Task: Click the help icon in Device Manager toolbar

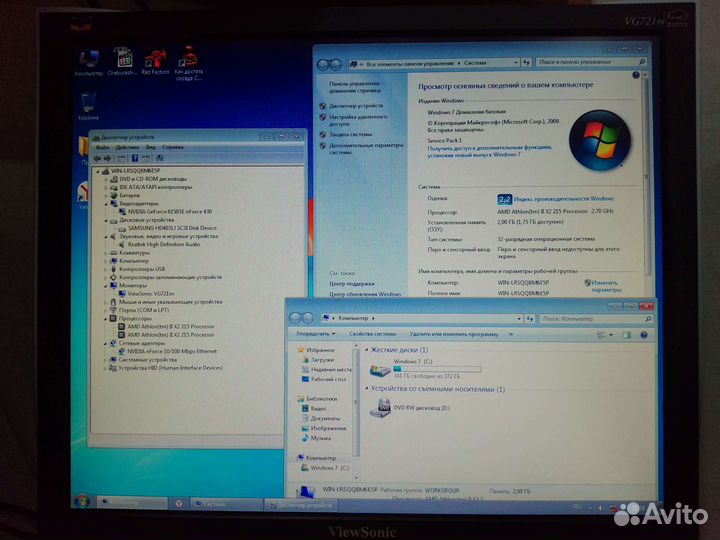Action: [135, 158]
